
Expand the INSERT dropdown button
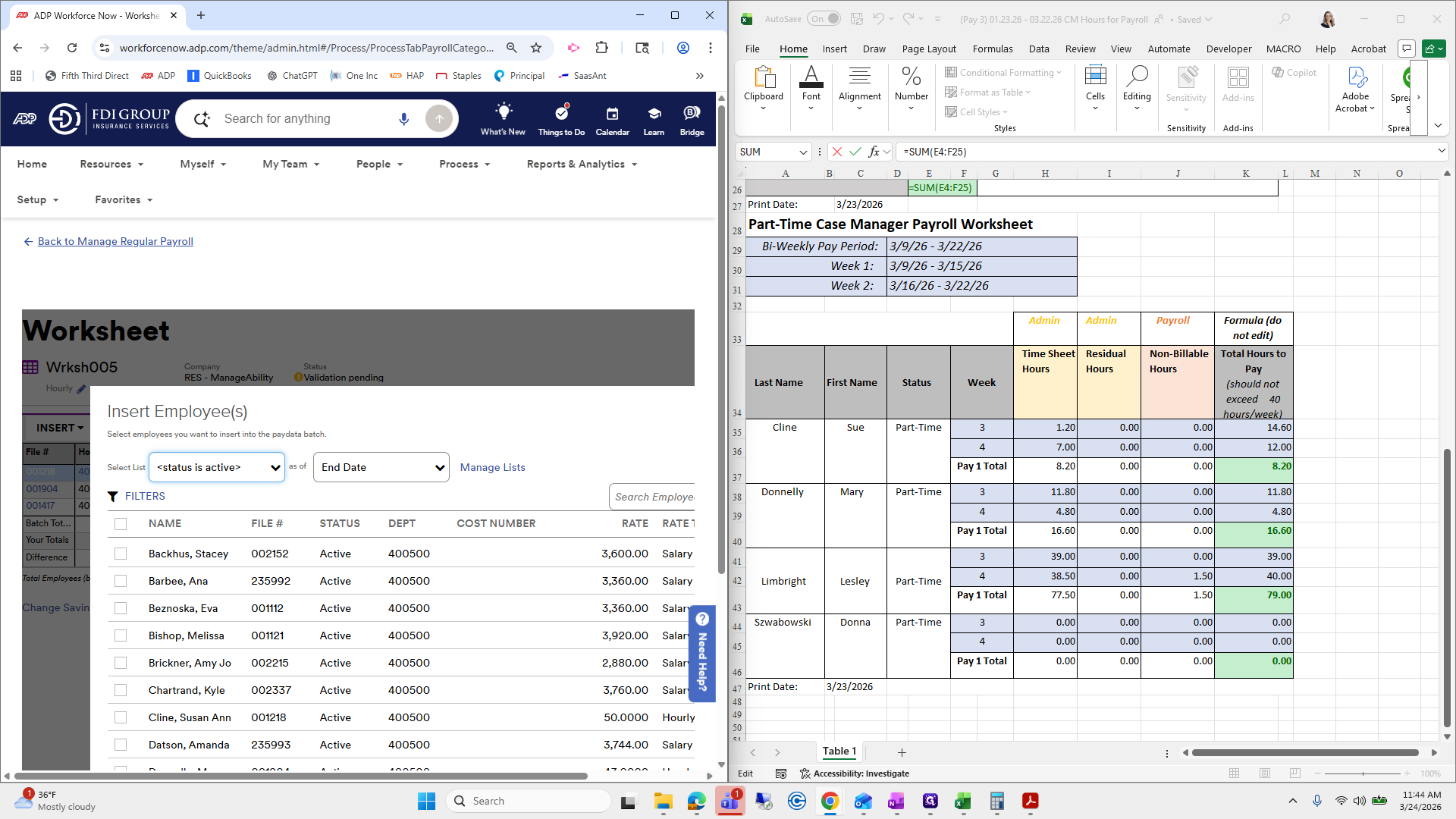[x=59, y=428]
